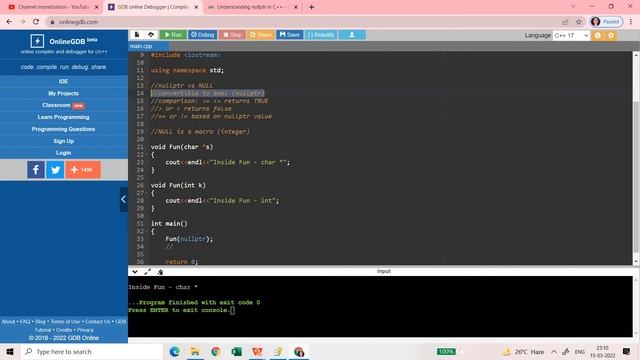Click the copy output icon in console bar
This screenshot has height=360, width=640.
160,272
